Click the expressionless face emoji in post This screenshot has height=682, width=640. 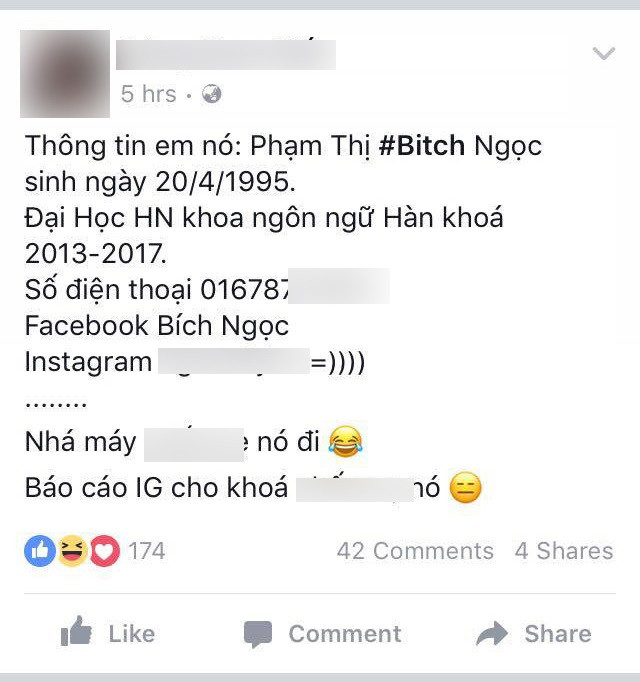pos(466,487)
